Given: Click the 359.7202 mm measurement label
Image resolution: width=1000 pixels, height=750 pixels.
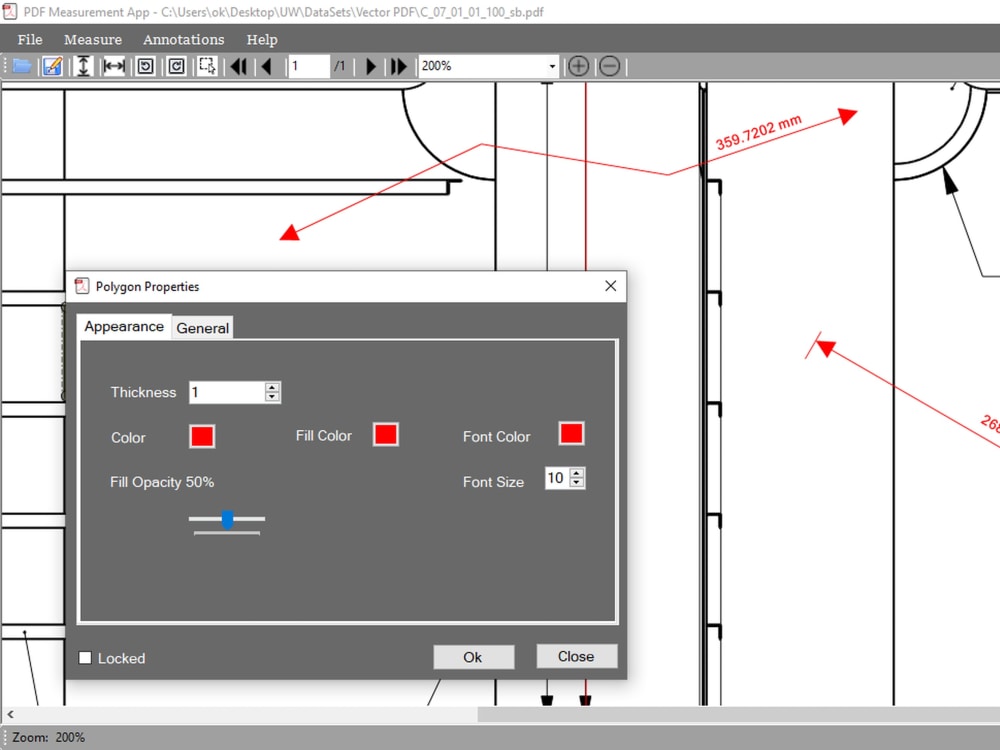Looking at the screenshot, I should pos(758,133).
